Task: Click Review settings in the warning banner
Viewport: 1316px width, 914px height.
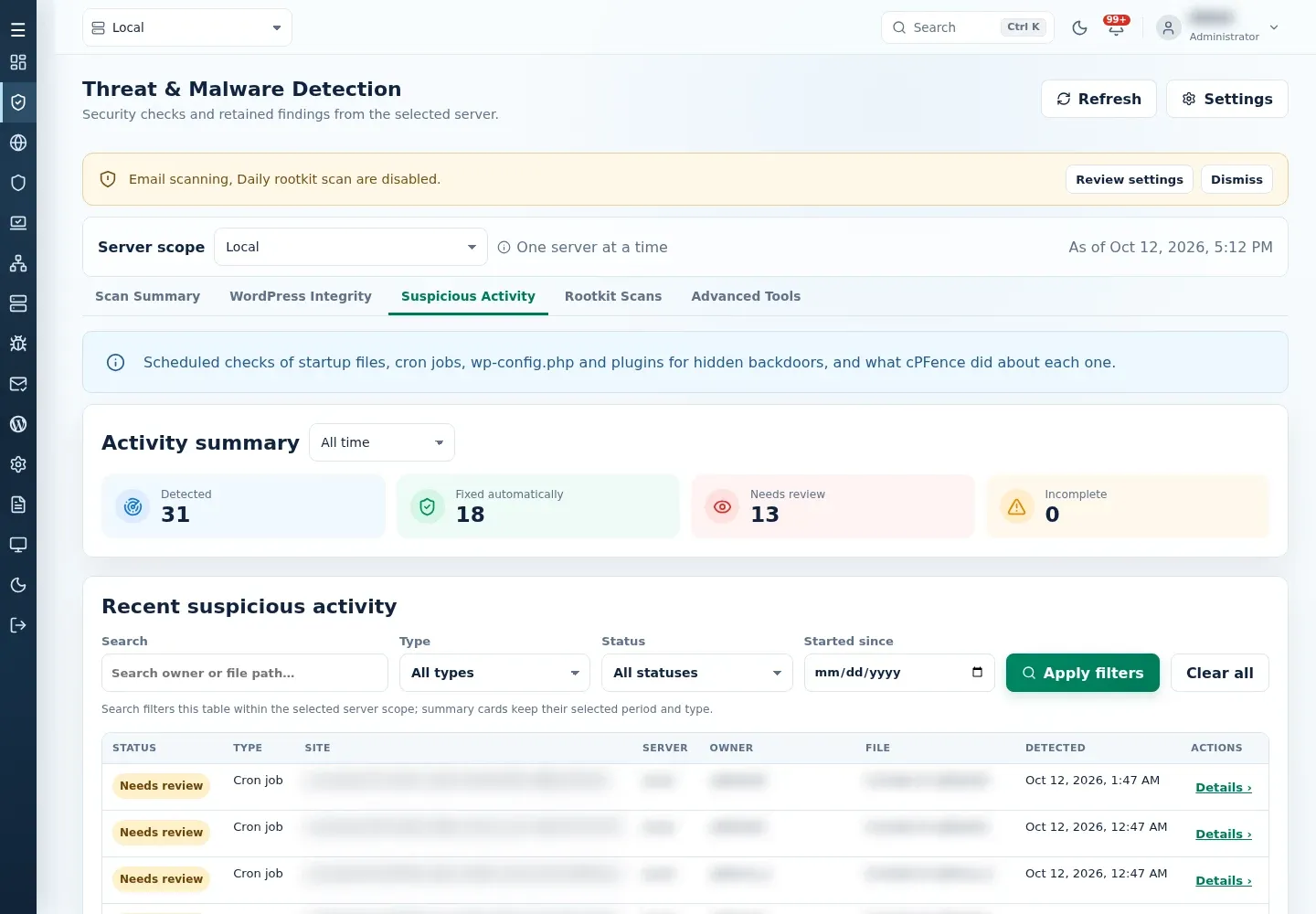Action: 1130,179
